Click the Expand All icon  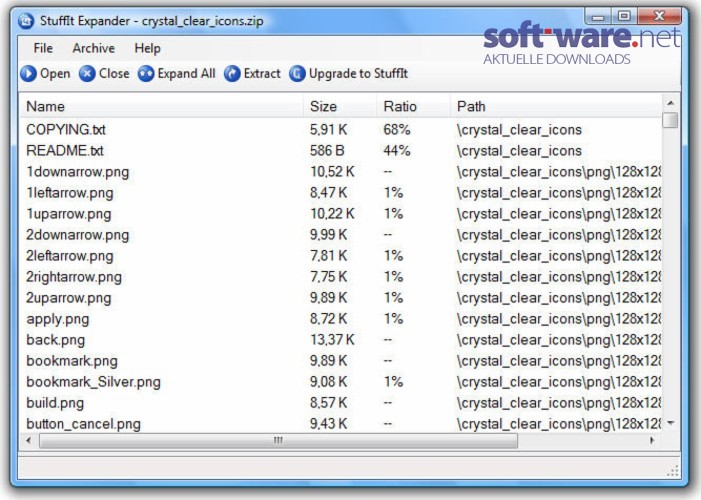[x=146, y=74]
